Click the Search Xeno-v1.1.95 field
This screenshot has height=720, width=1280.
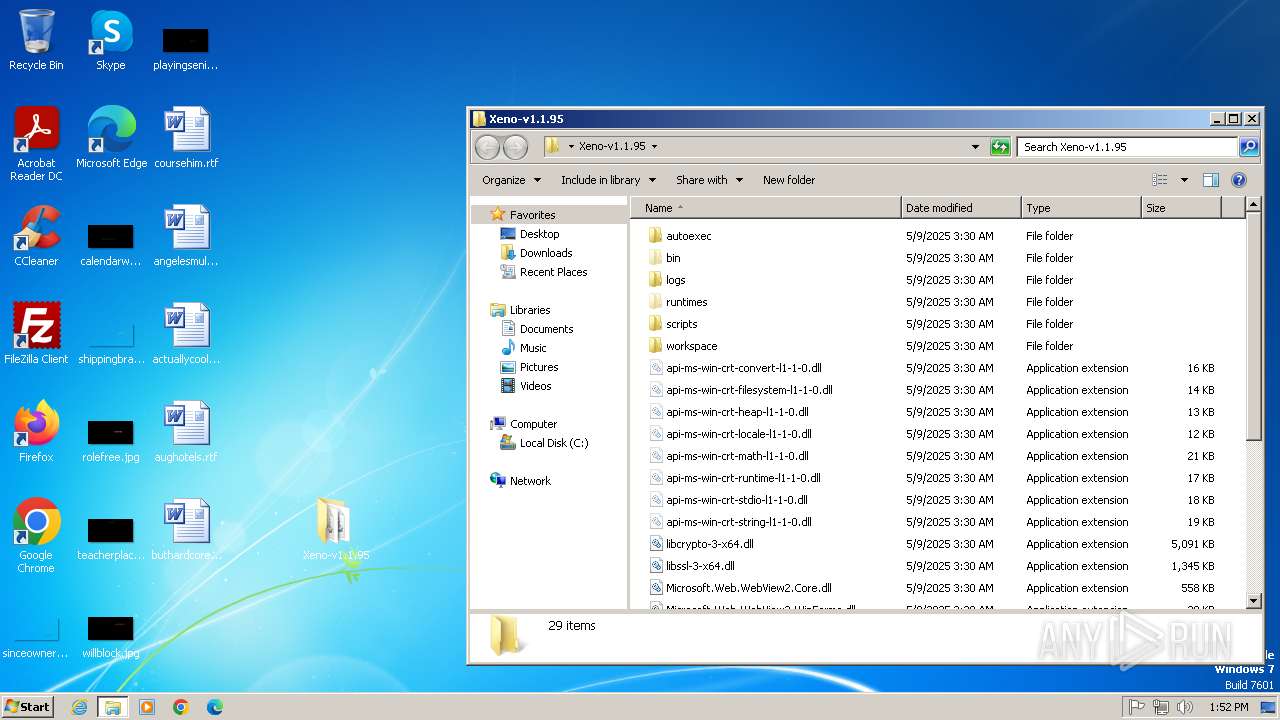pos(1128,147)
